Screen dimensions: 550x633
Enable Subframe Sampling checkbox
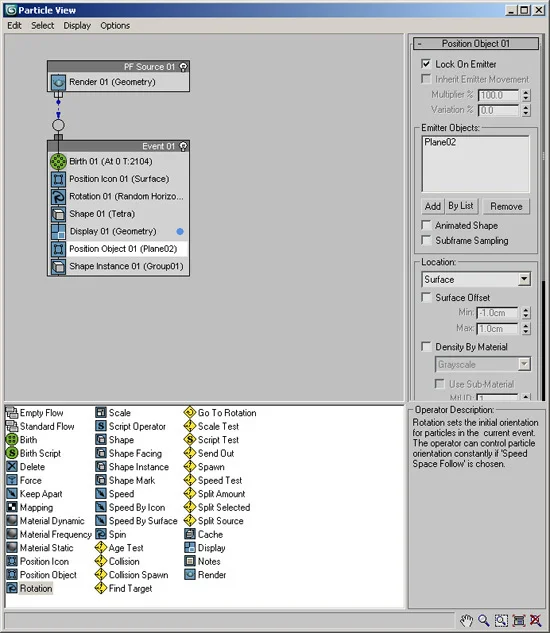(x=426, y=240)
